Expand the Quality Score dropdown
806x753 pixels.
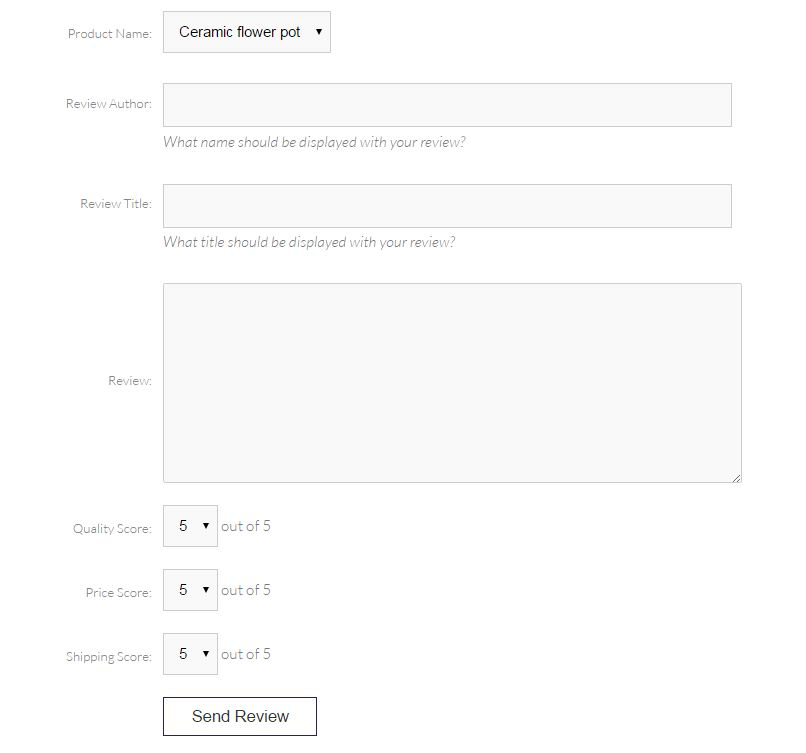(190, 526)
